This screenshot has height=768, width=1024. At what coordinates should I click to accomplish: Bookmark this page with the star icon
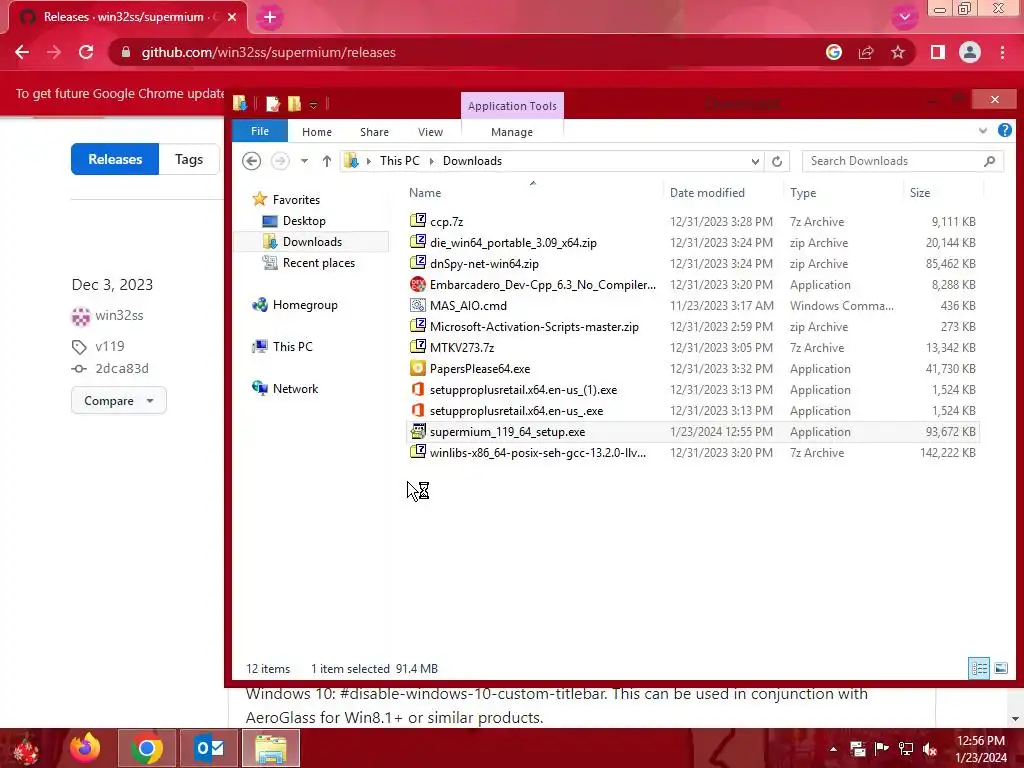tap(898, 52)
